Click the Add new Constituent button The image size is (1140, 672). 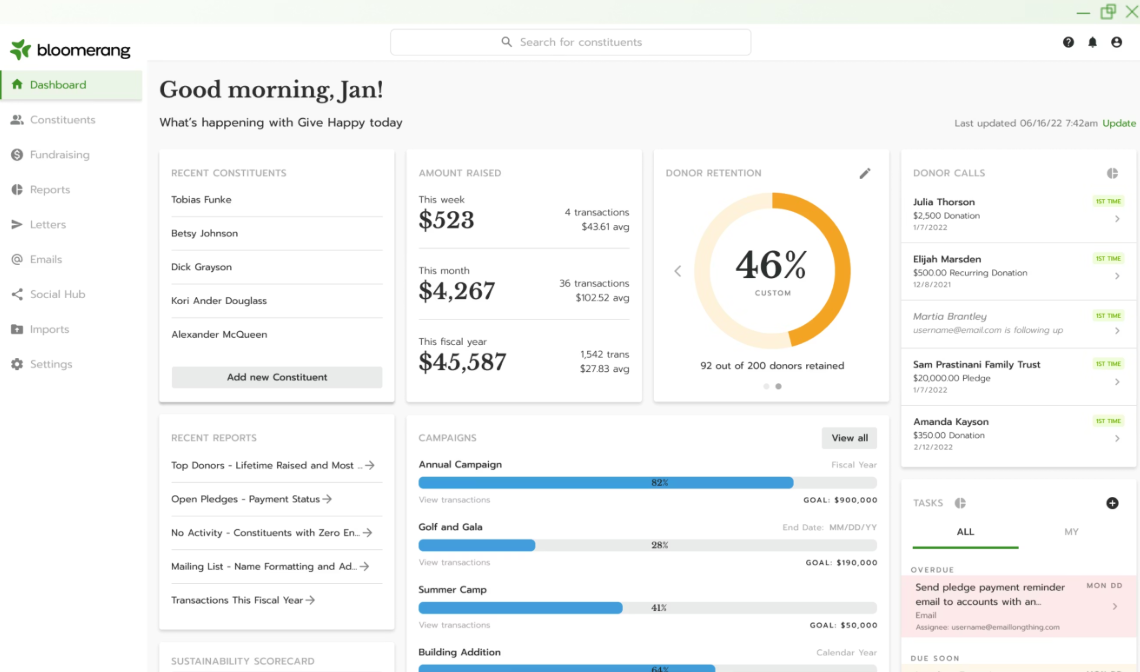(276, 377)
